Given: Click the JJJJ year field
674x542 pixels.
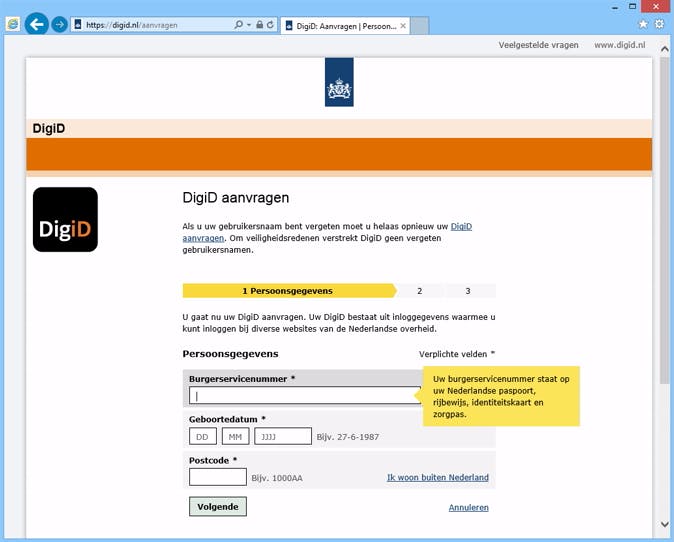Looking at the screenshot, I should (x=283, y=436).
